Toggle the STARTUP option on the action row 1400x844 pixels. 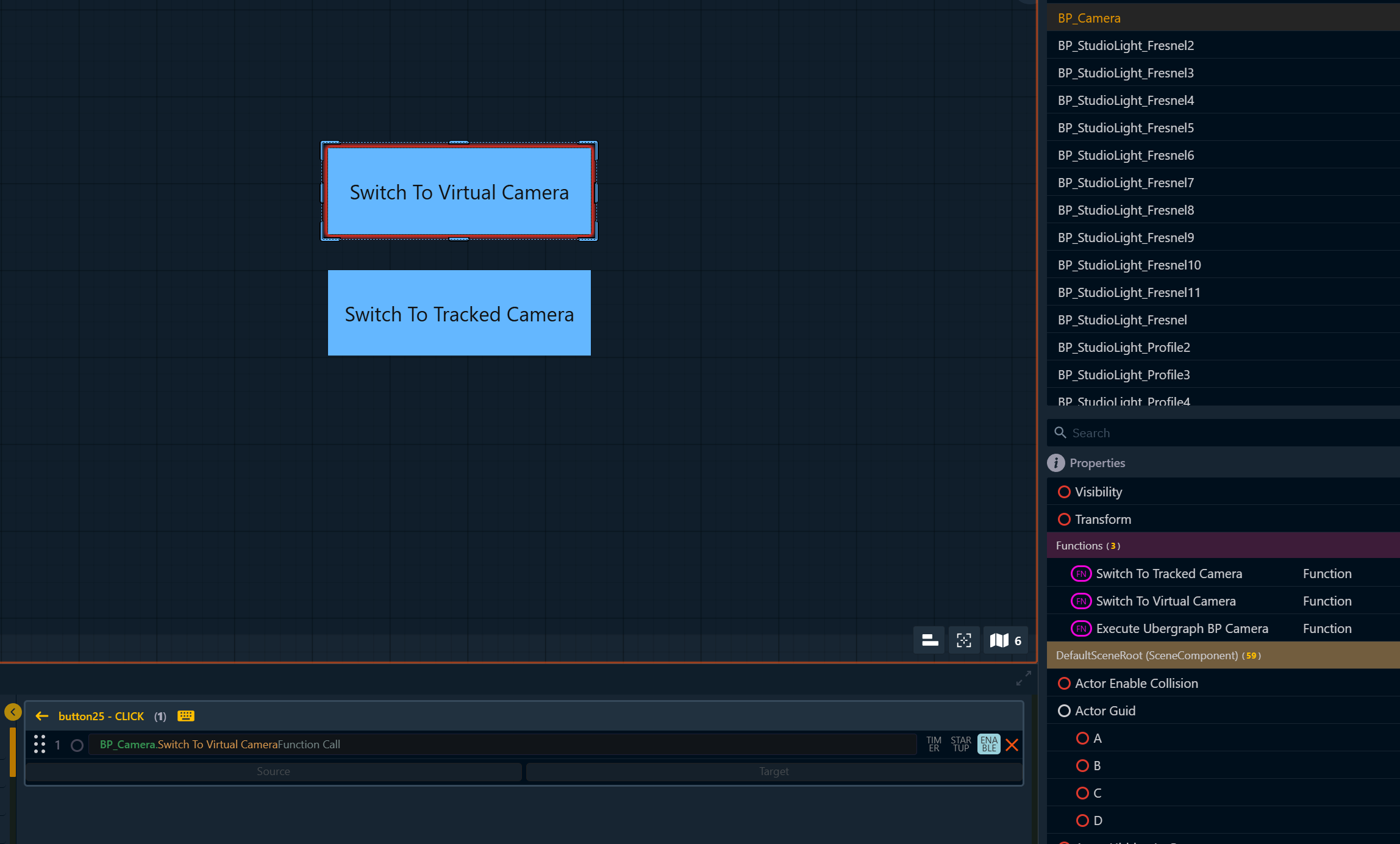[961, 744]
